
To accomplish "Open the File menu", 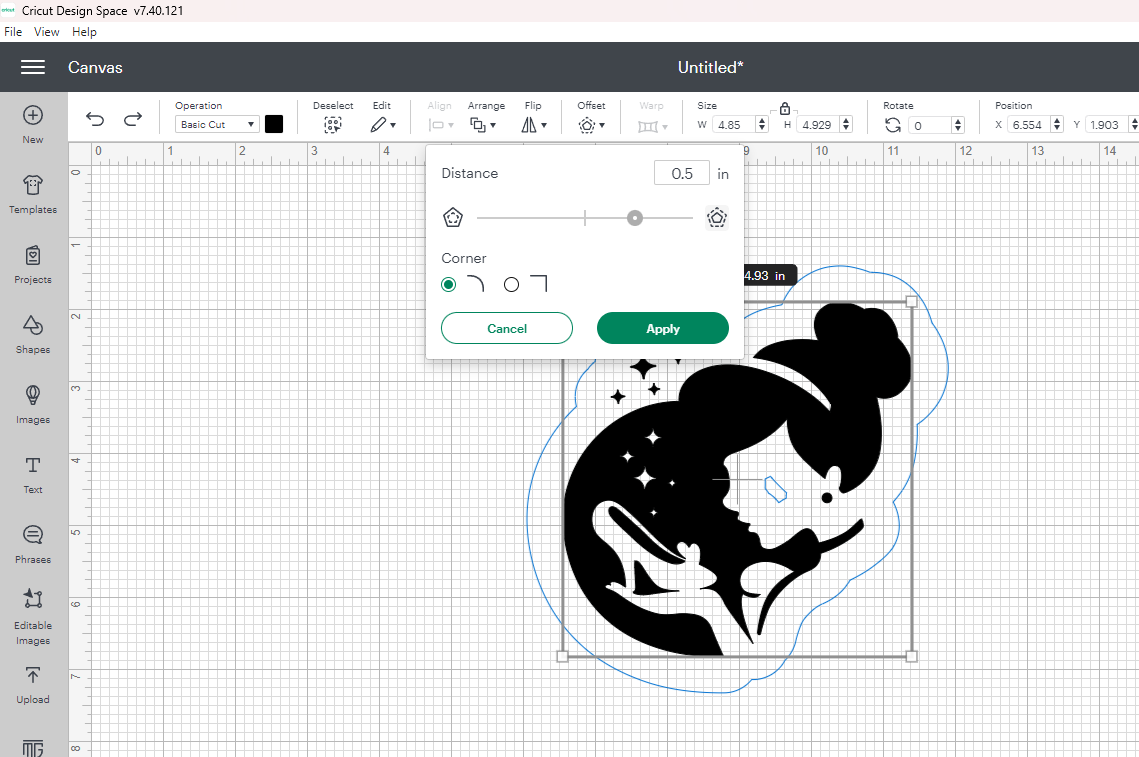I will (x=13, y=32).
